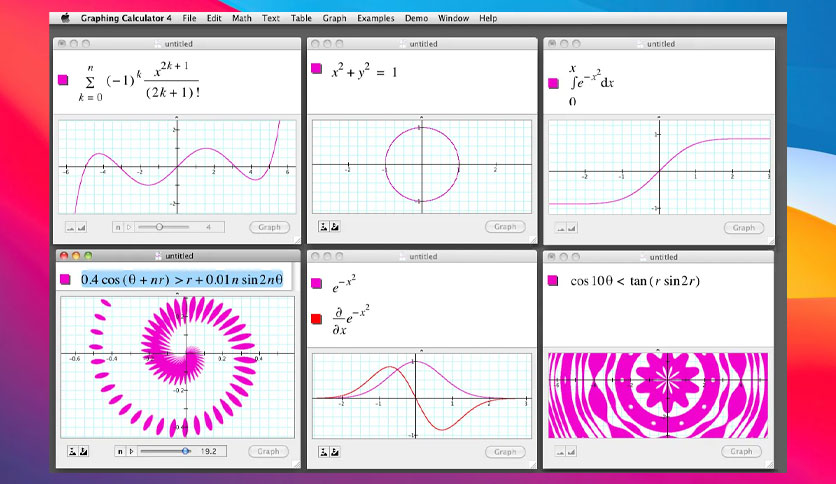Click Graph button in cos 10θ window
The height and width of the screenshot is (484, 836).
point(742,451)
